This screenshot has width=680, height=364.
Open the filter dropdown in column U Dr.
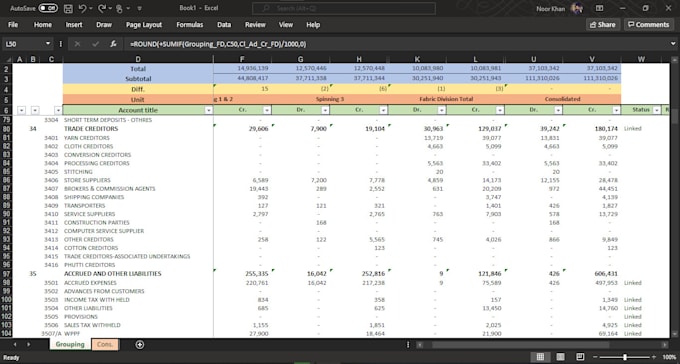[x=558, y=110]
